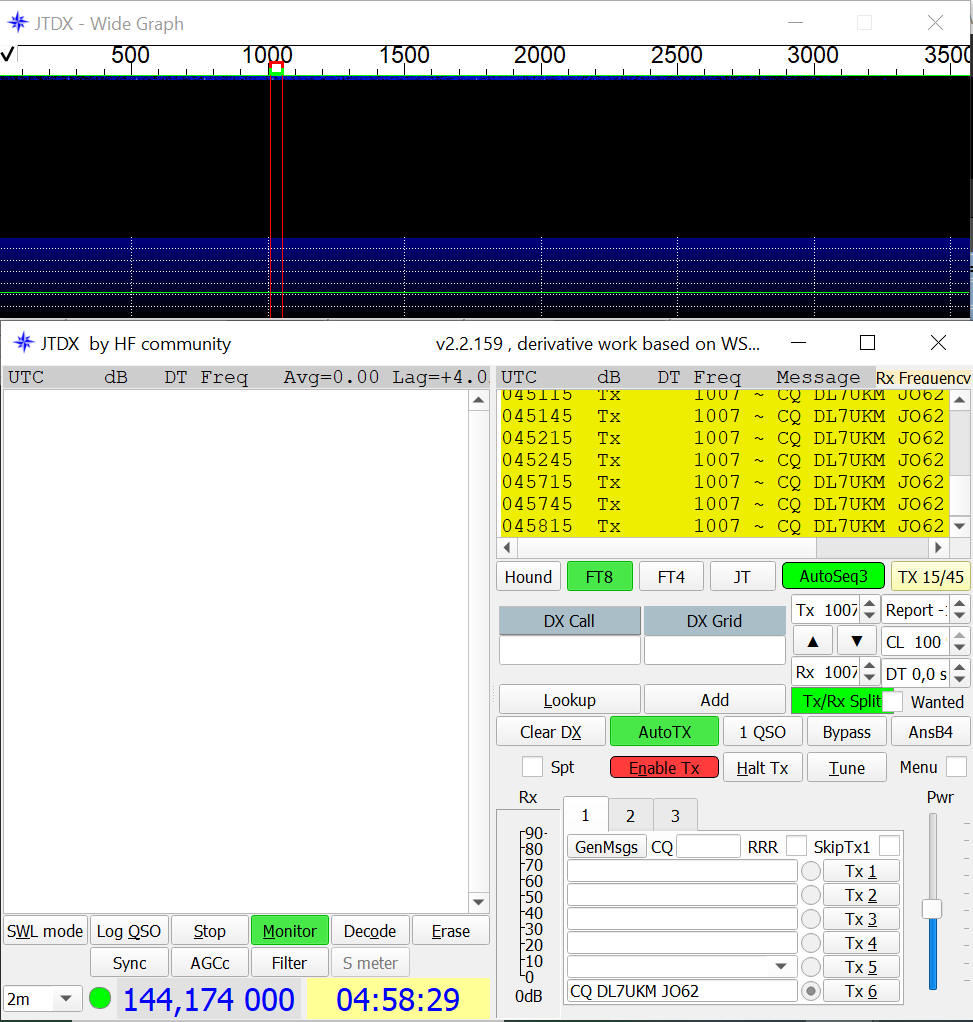
Task: Adjust the Pwr slider handle
Action: (932, 909)
